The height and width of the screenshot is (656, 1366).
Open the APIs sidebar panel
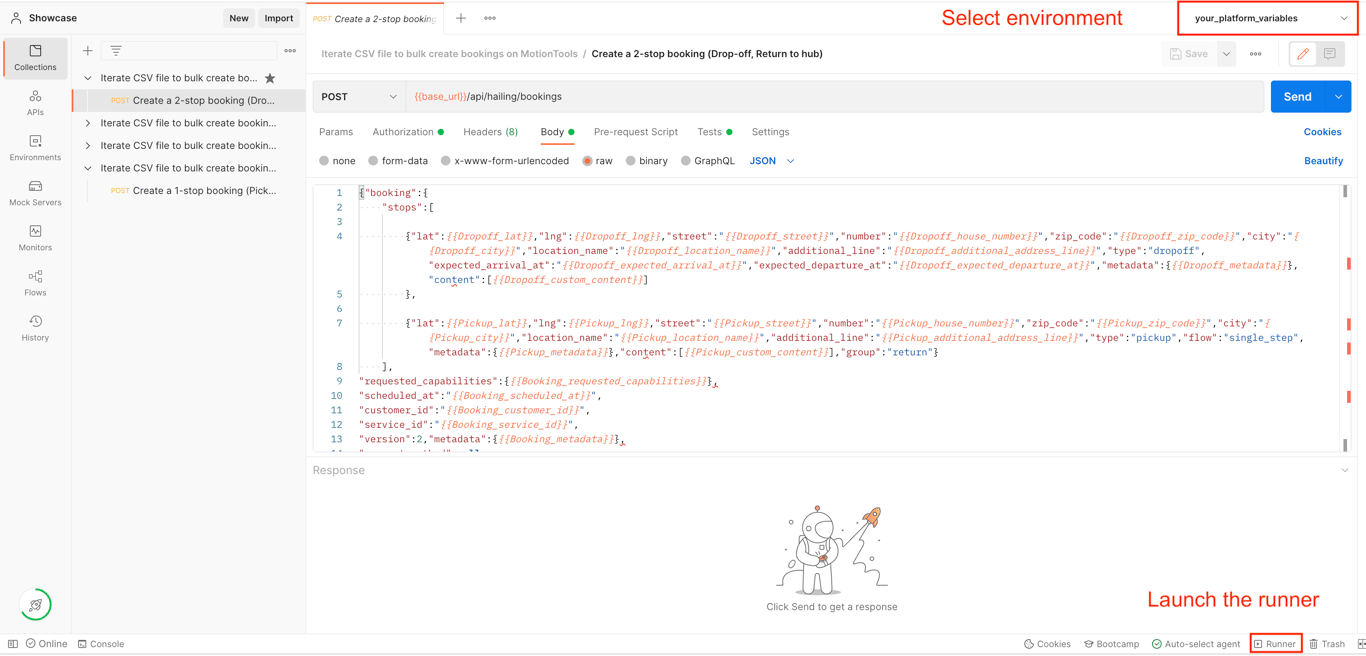35,103
